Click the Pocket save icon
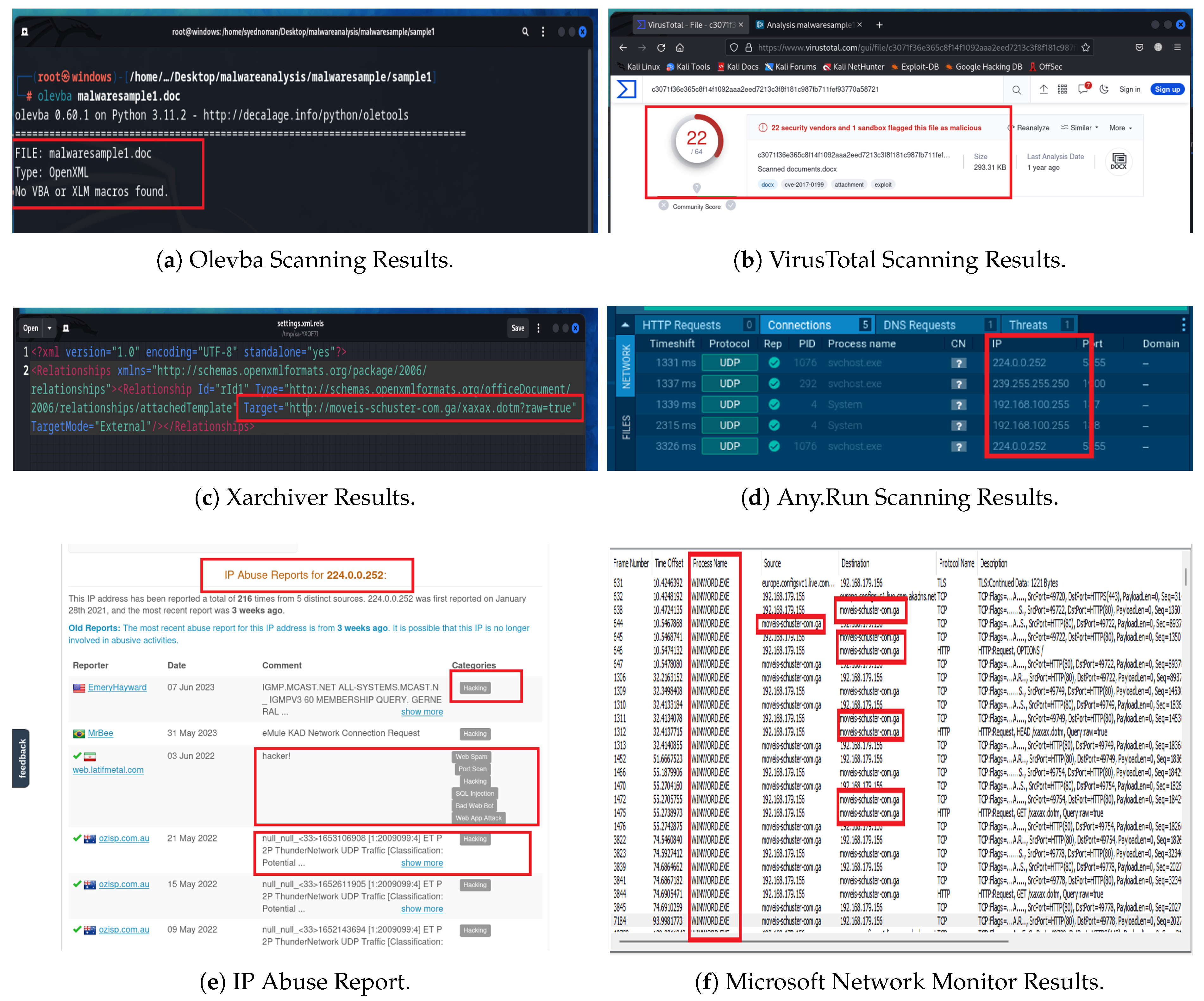Image resolution: width=1204 pixels, height=1001 pixels. (x=1139, y=47)
